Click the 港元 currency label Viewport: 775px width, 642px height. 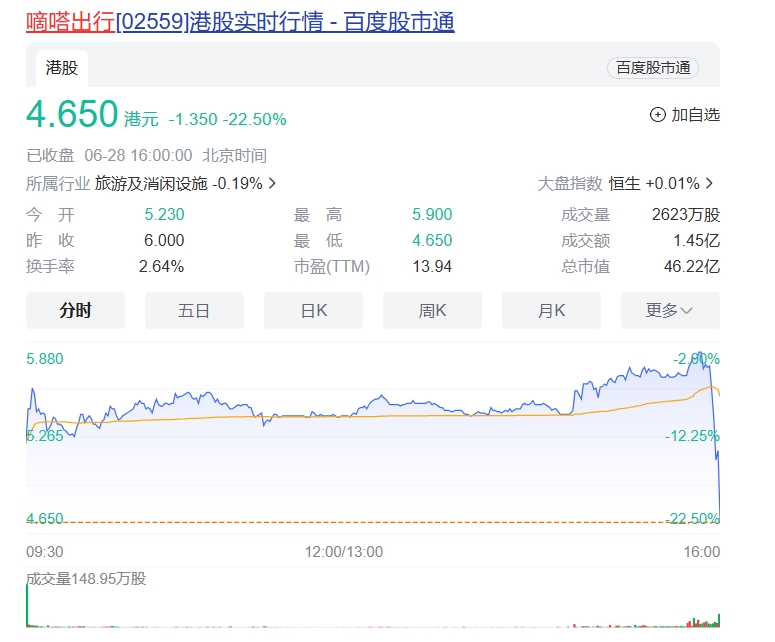(x=141, y=119)
